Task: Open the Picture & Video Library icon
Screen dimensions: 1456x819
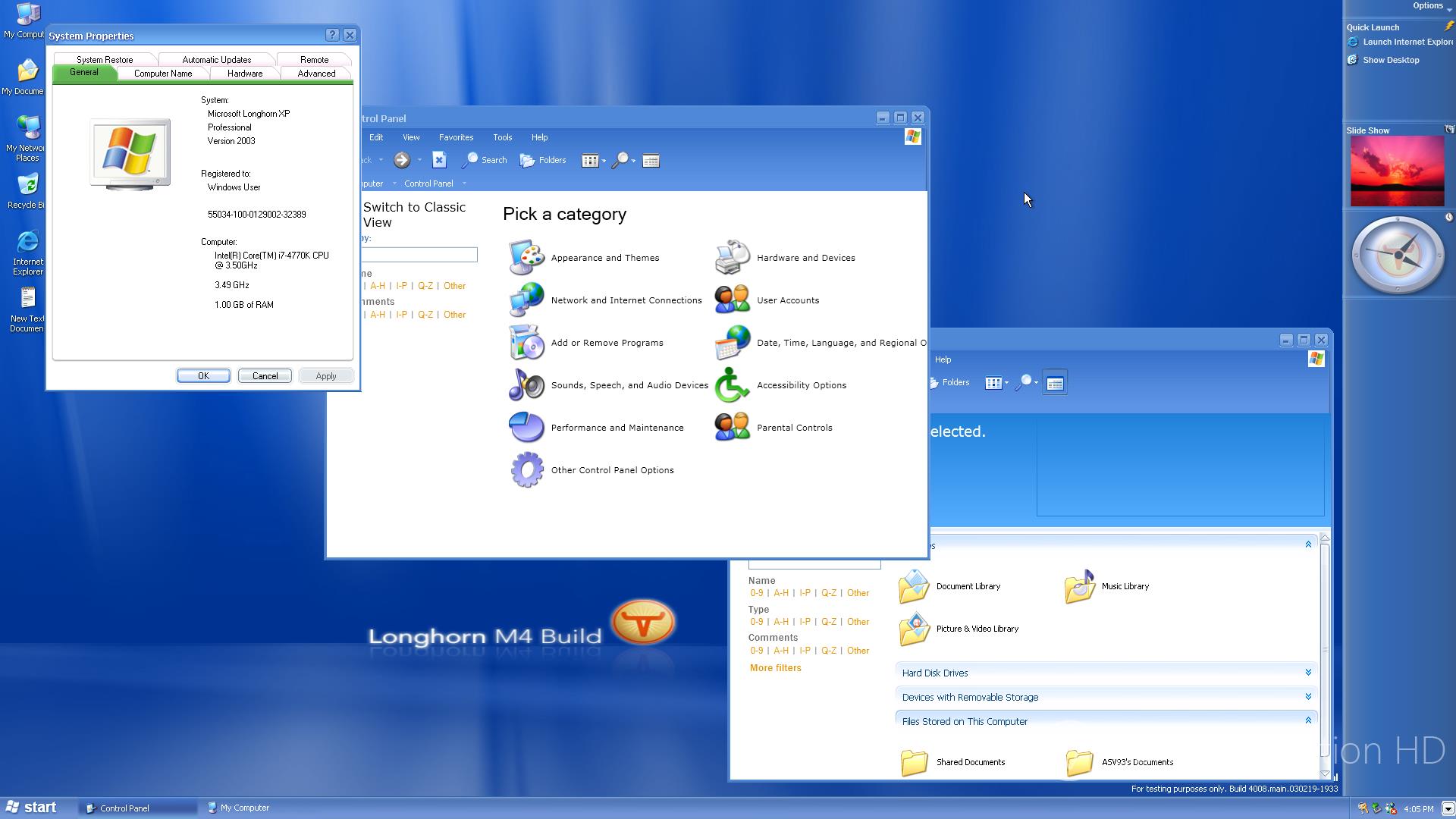Action: (914, 629)
